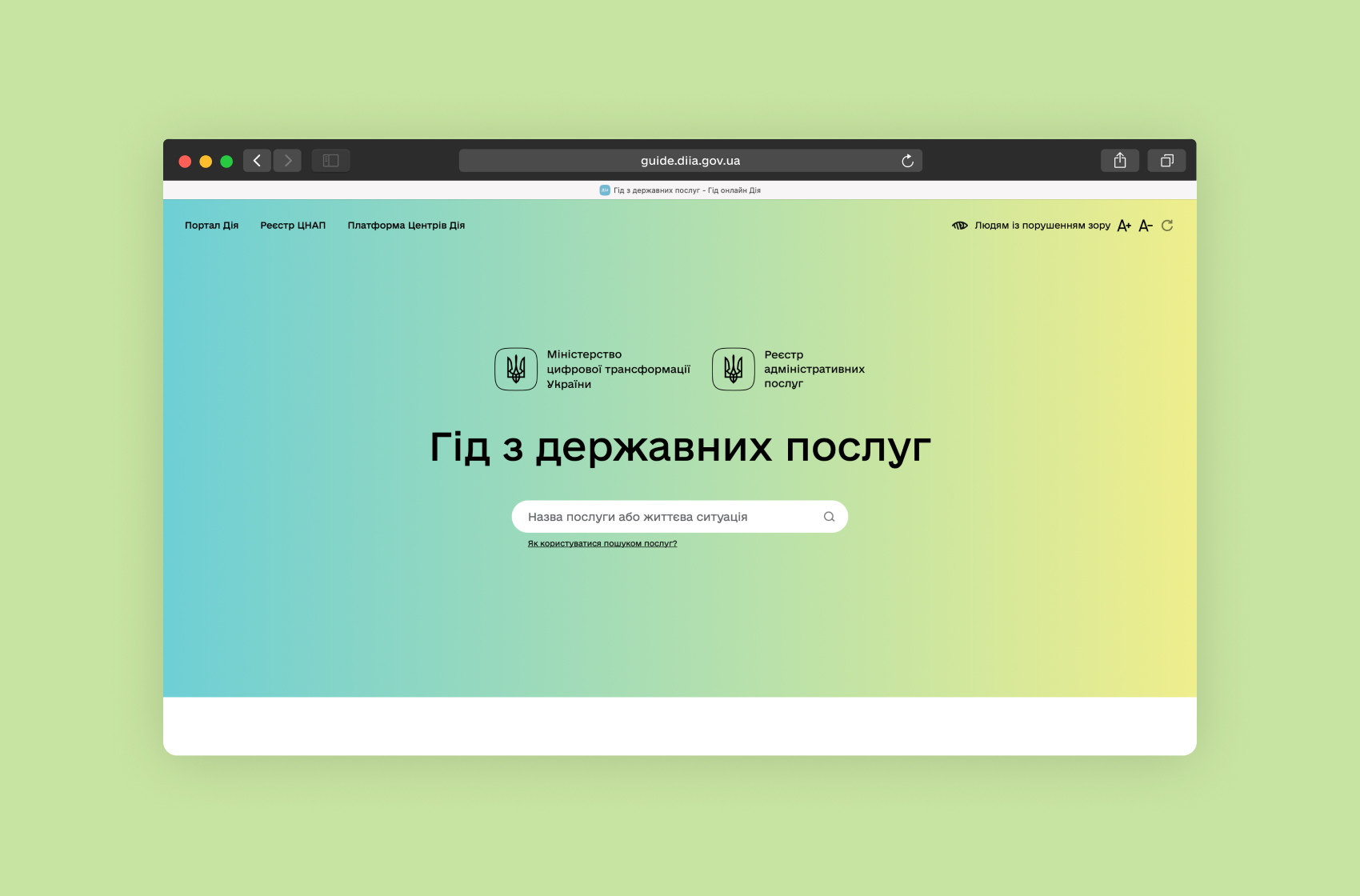
Task: Click the text 'Міністерство цифрової трансформації України'
Action: pyautogui.click(x=618, y=369)
